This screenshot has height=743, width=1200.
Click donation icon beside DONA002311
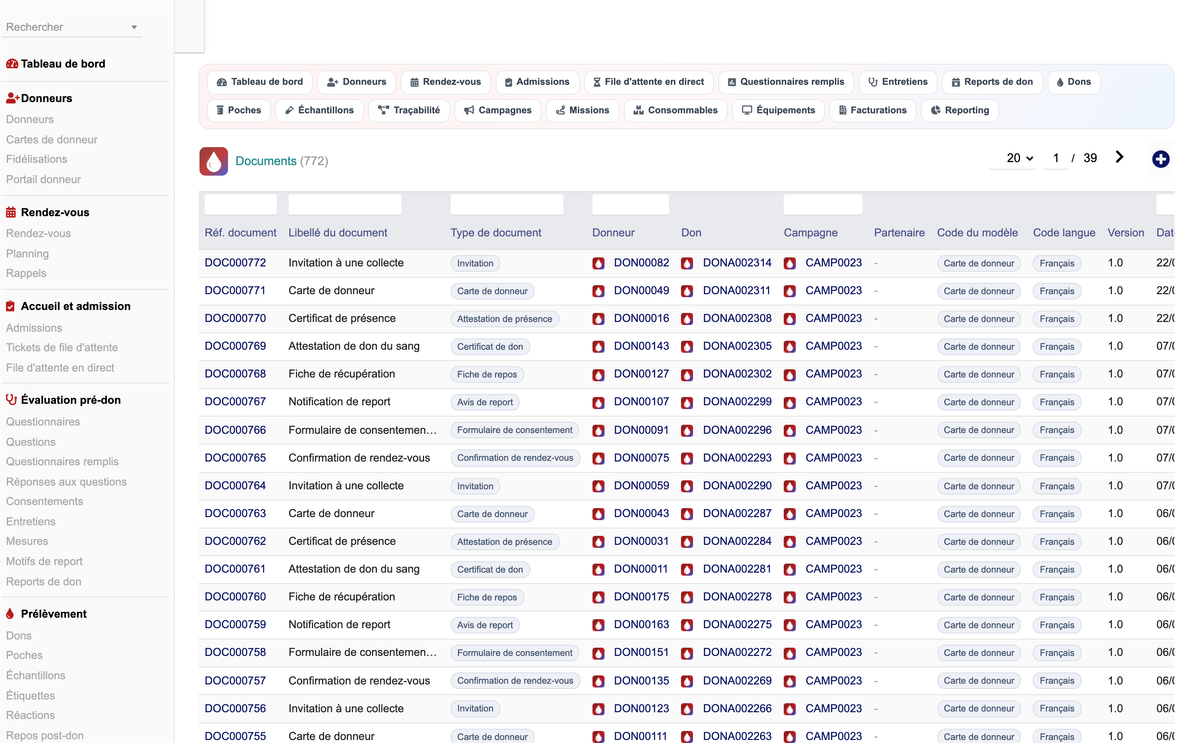687,291
